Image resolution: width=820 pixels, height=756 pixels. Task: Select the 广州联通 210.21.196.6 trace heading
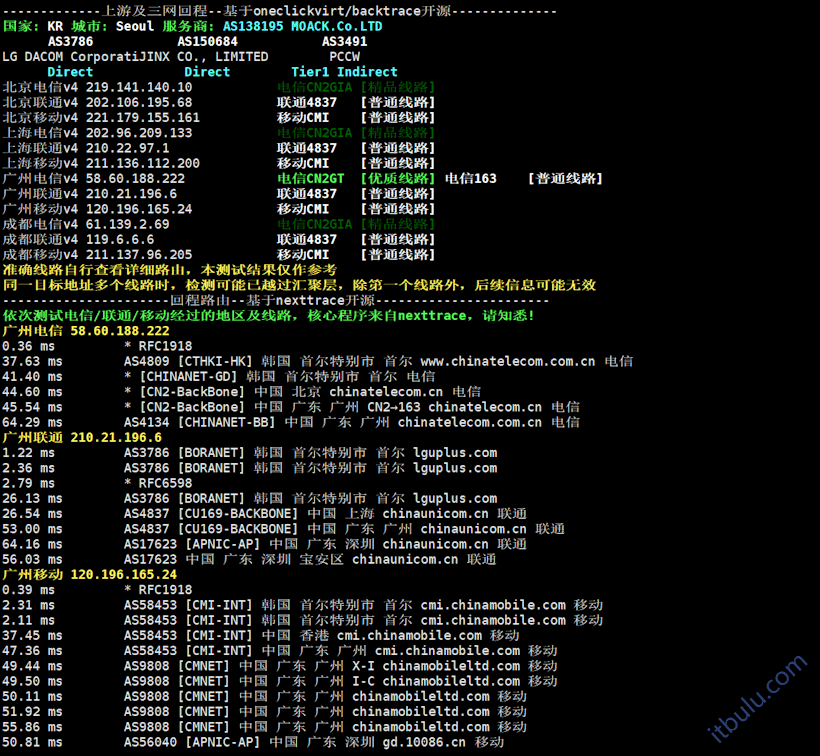click(82, 437)
